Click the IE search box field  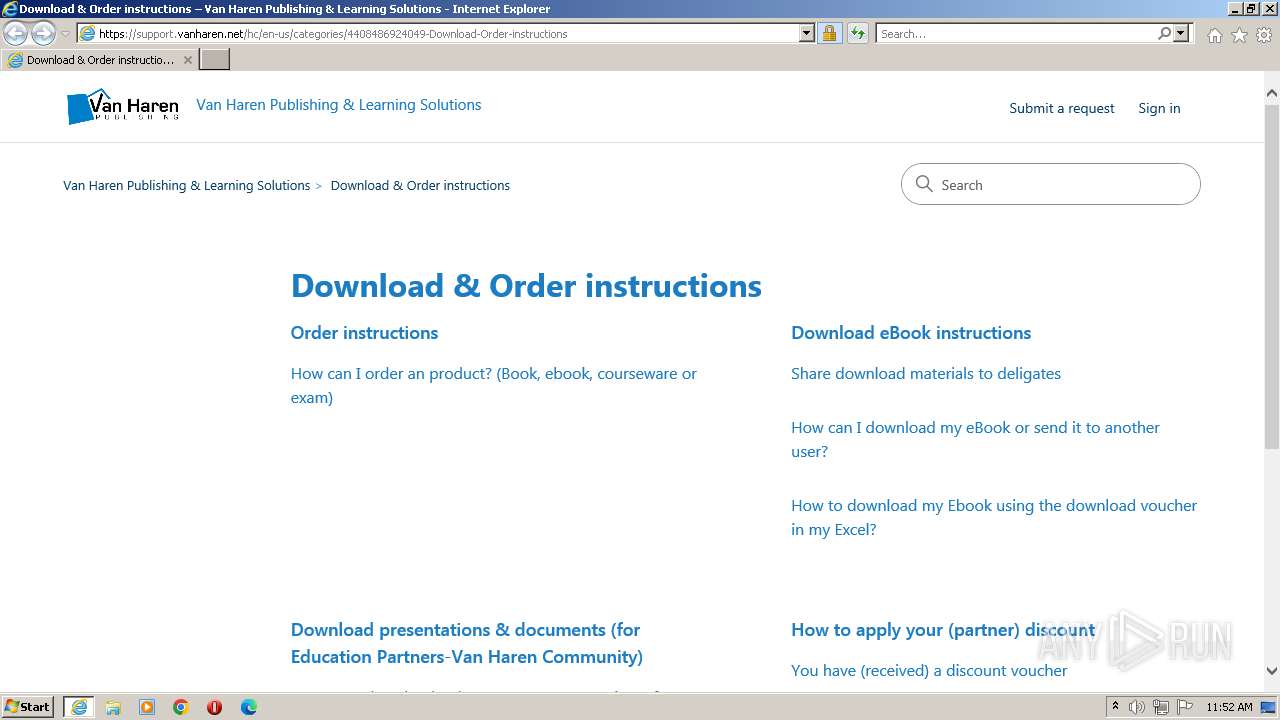(x=1015, y=33)
